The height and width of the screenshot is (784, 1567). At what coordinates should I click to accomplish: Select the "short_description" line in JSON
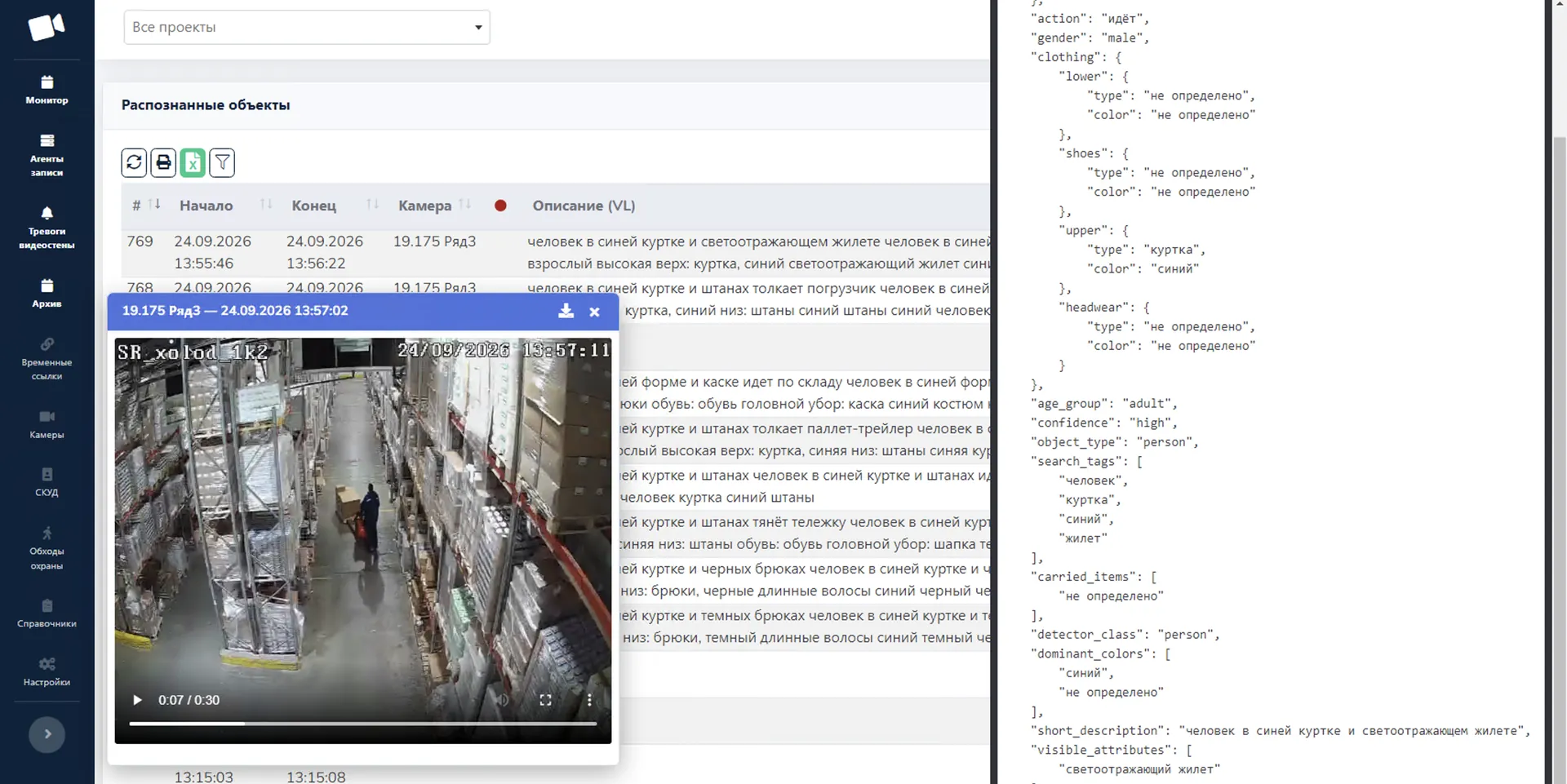coord(1281,731)
